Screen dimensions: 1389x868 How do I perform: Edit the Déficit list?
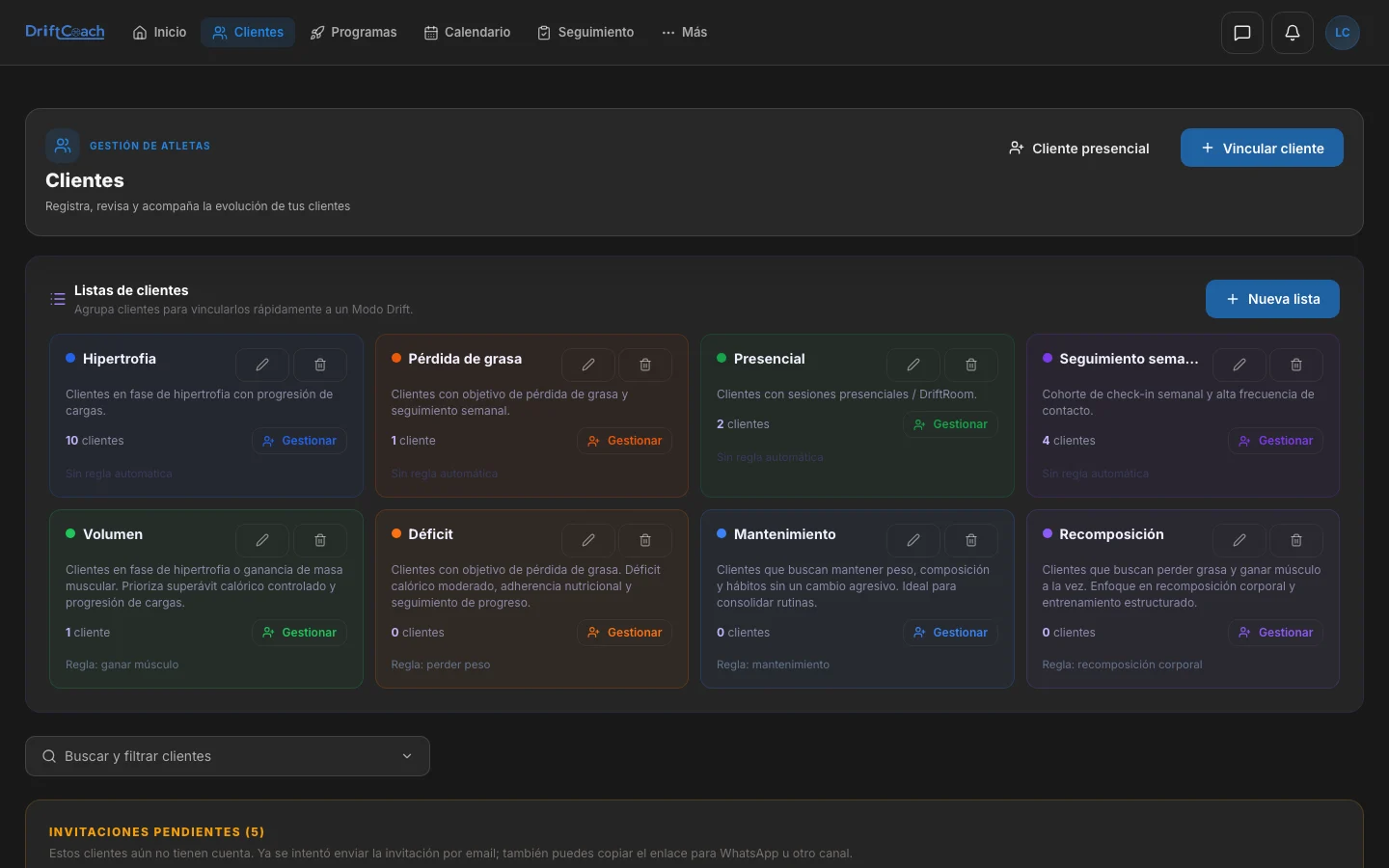click(x=588, y=540)
